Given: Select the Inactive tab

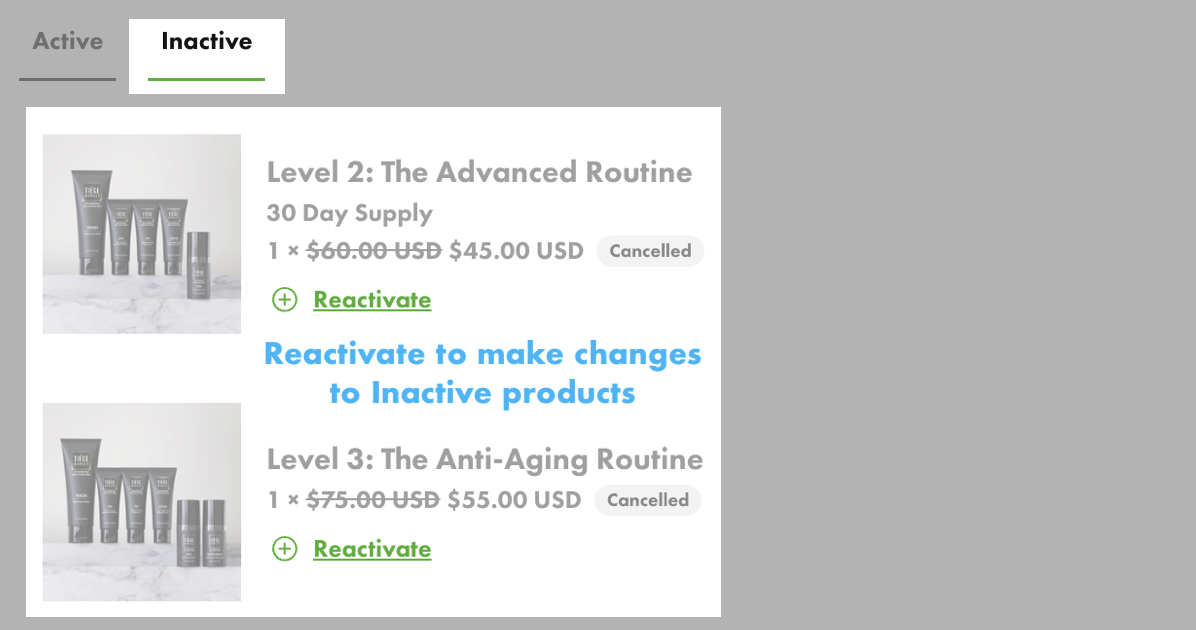Looking at the screenshot, I should click(x=207, y=42).
